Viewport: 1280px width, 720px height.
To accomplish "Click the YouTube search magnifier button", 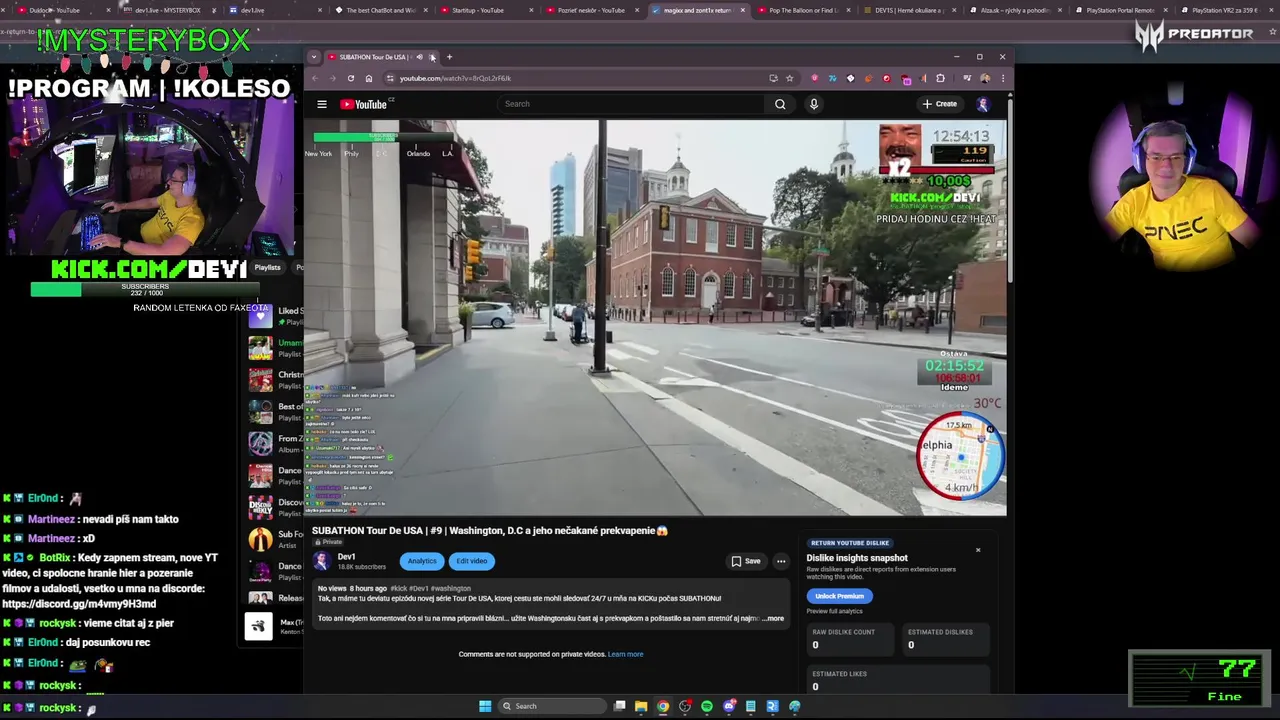I will point(780,104).
